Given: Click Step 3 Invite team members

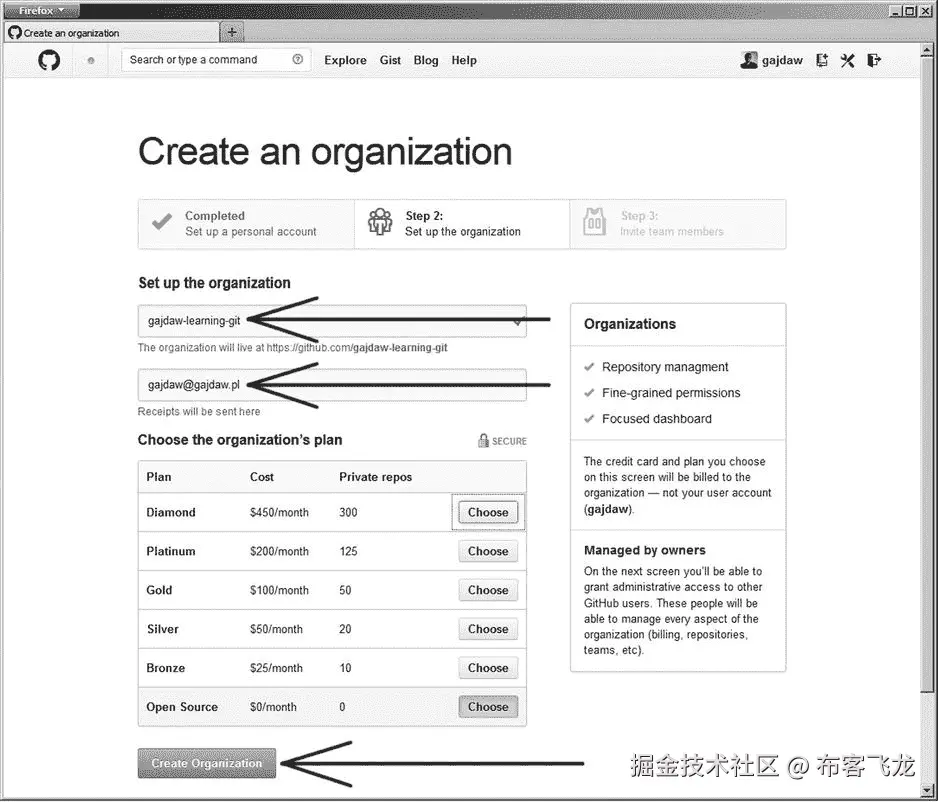Looking at the screenshot, I should 678,224.
